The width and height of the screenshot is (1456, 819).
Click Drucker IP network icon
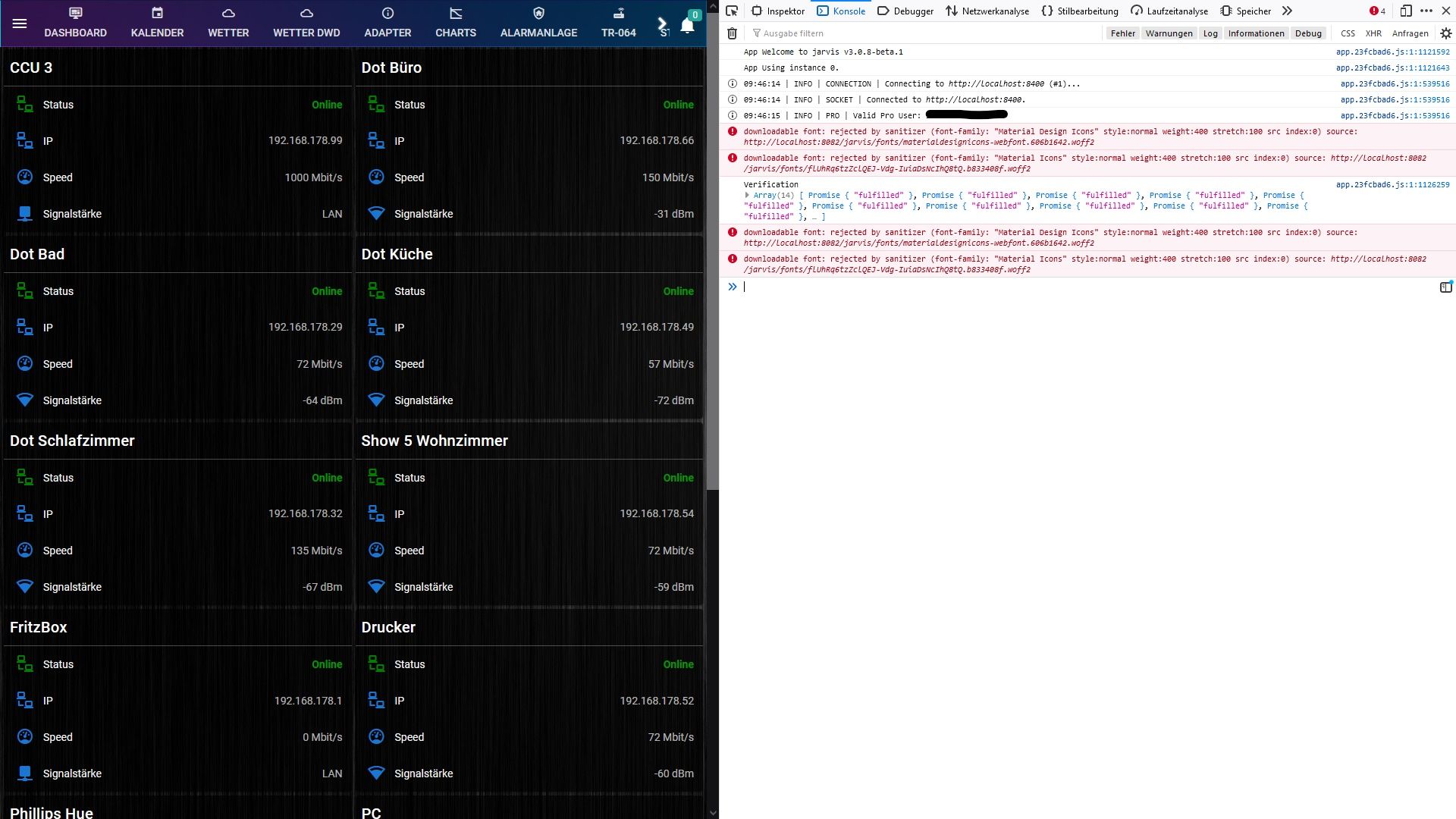[x=376, y=700]
